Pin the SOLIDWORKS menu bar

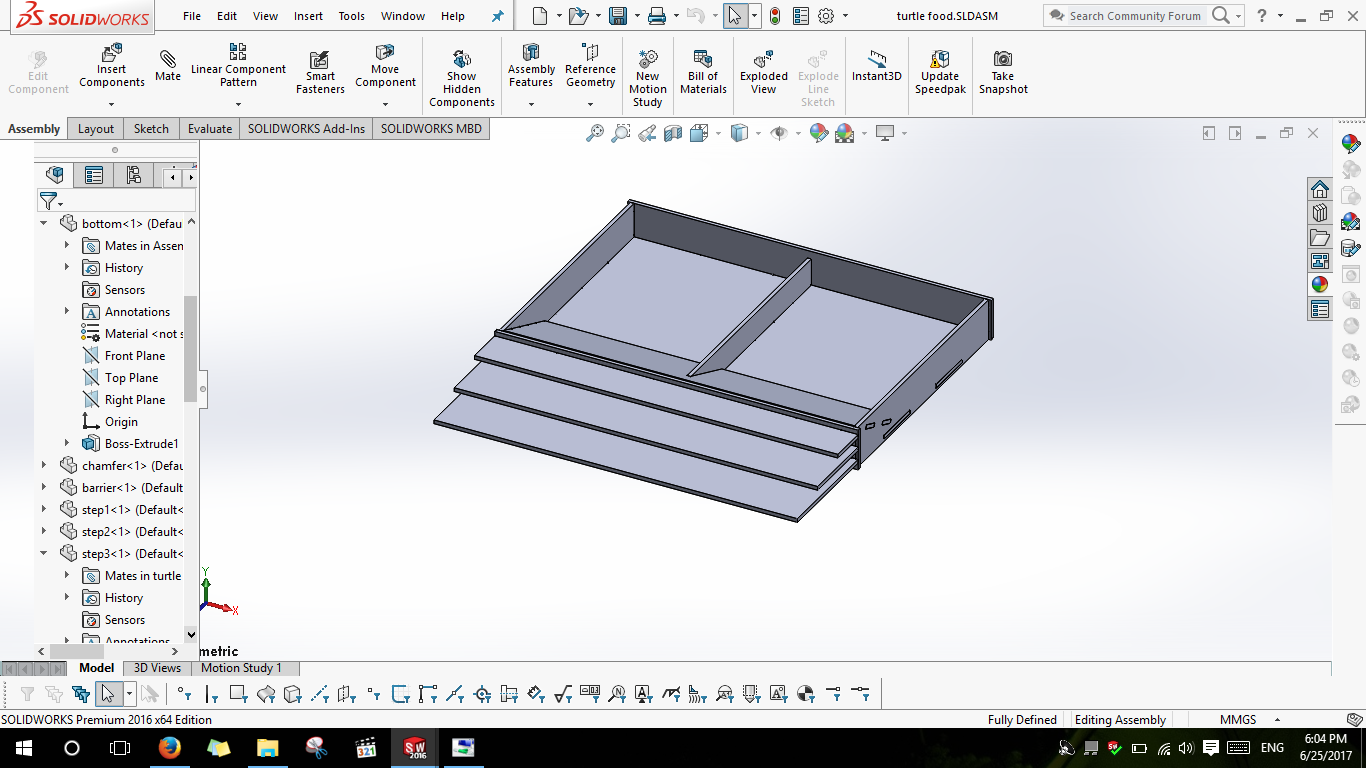(498, 16)
